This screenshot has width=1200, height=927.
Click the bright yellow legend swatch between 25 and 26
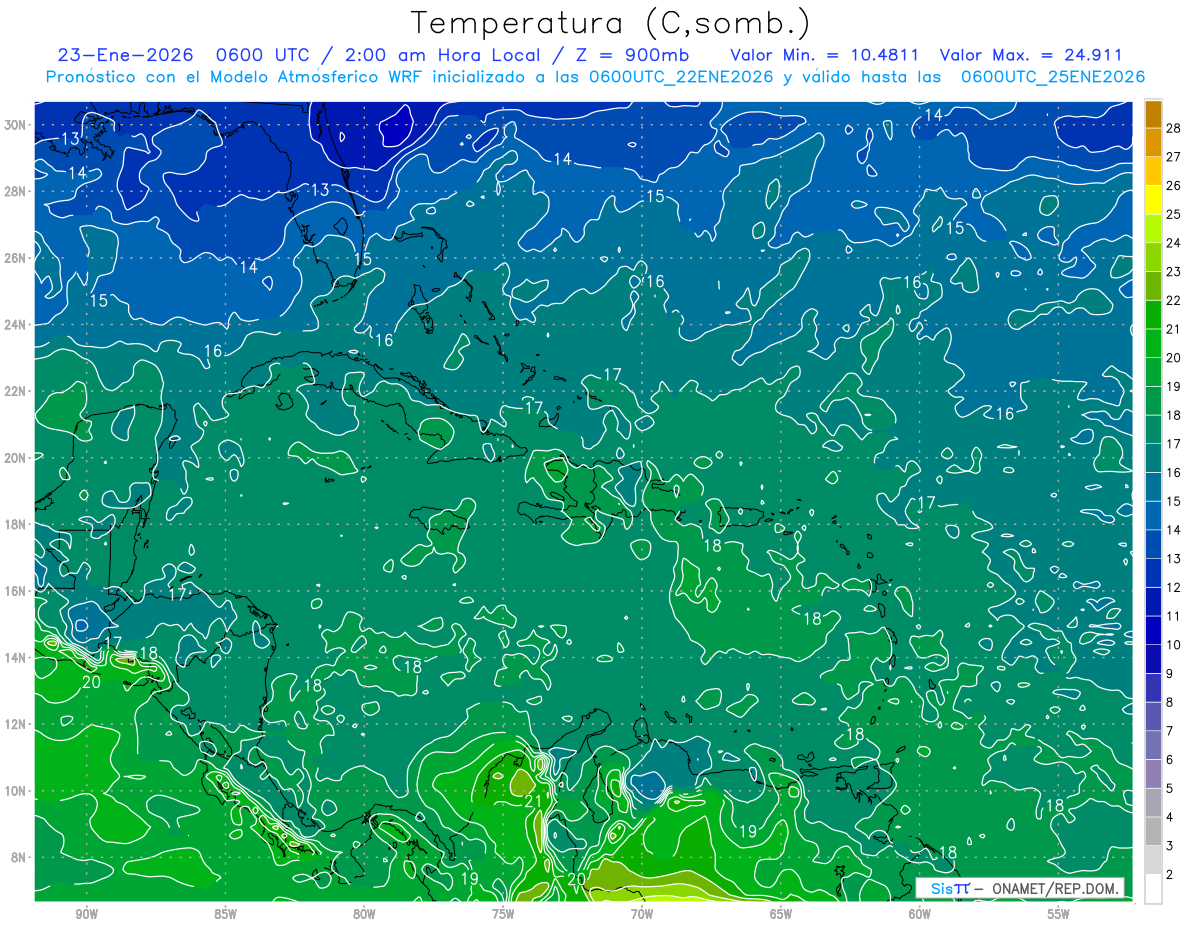(1153, 200)
